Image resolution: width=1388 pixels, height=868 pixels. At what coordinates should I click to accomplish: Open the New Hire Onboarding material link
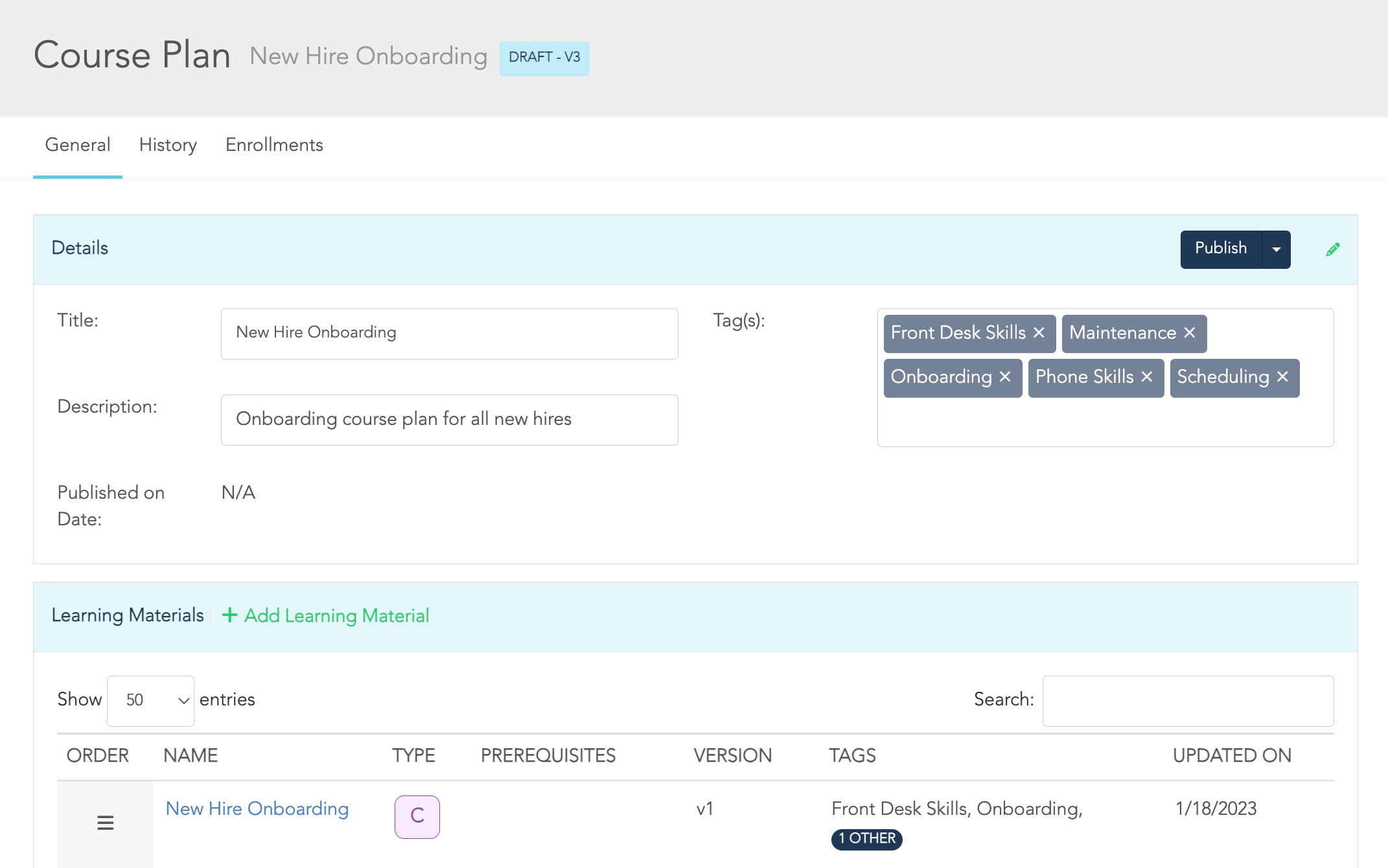click(x=257, y=808)
